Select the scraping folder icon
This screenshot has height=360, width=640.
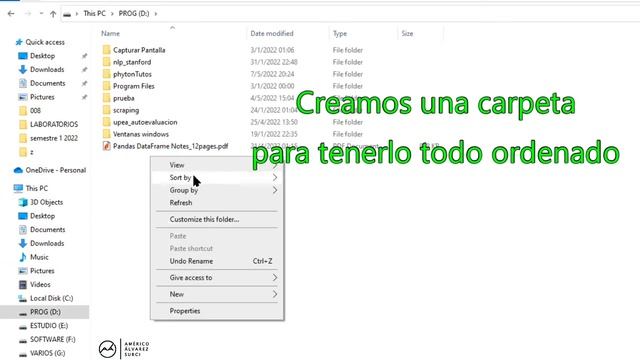pos(107,110)
